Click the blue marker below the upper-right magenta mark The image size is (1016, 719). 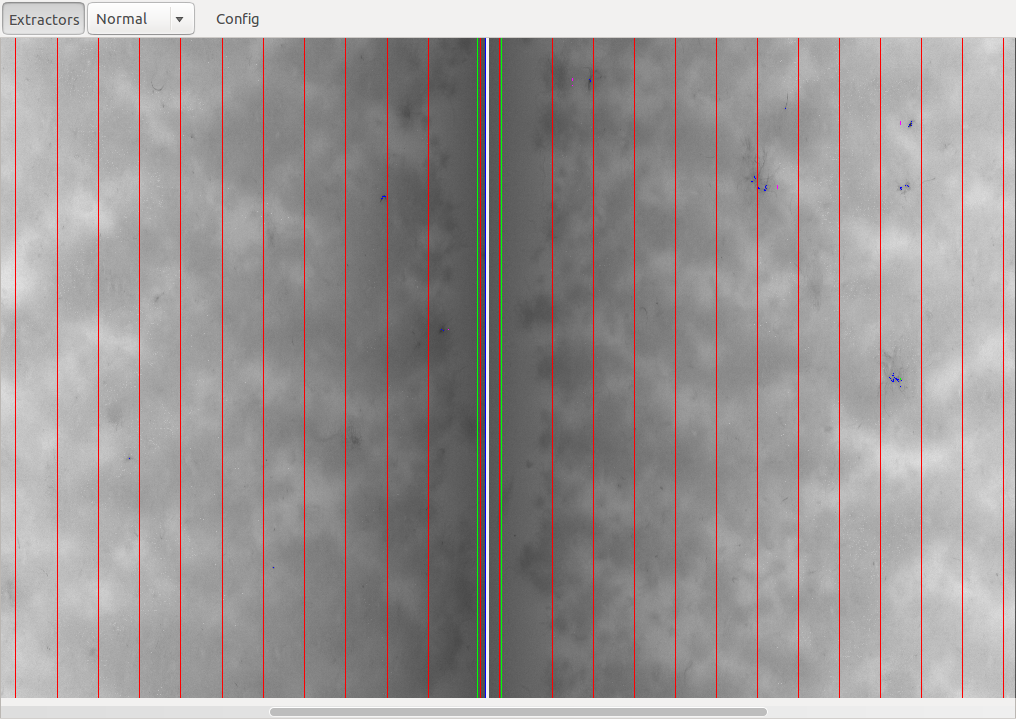click(x=904, y=187)
